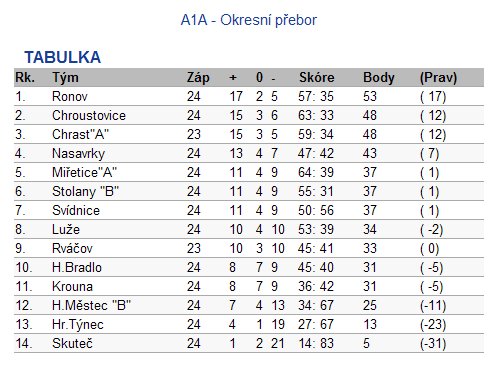
Task: Click the Body column header
Action: (379, 78)
